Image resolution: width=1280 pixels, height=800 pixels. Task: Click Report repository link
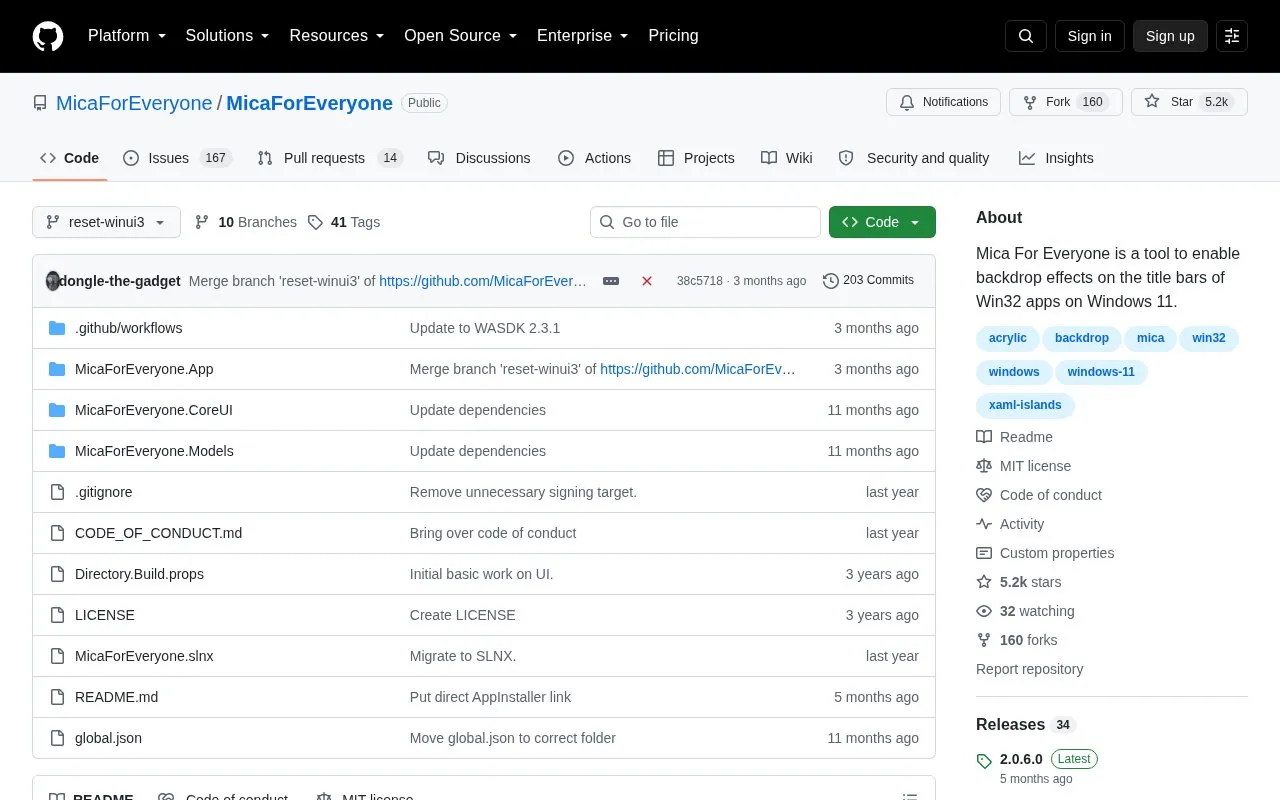pos(1029,669)
